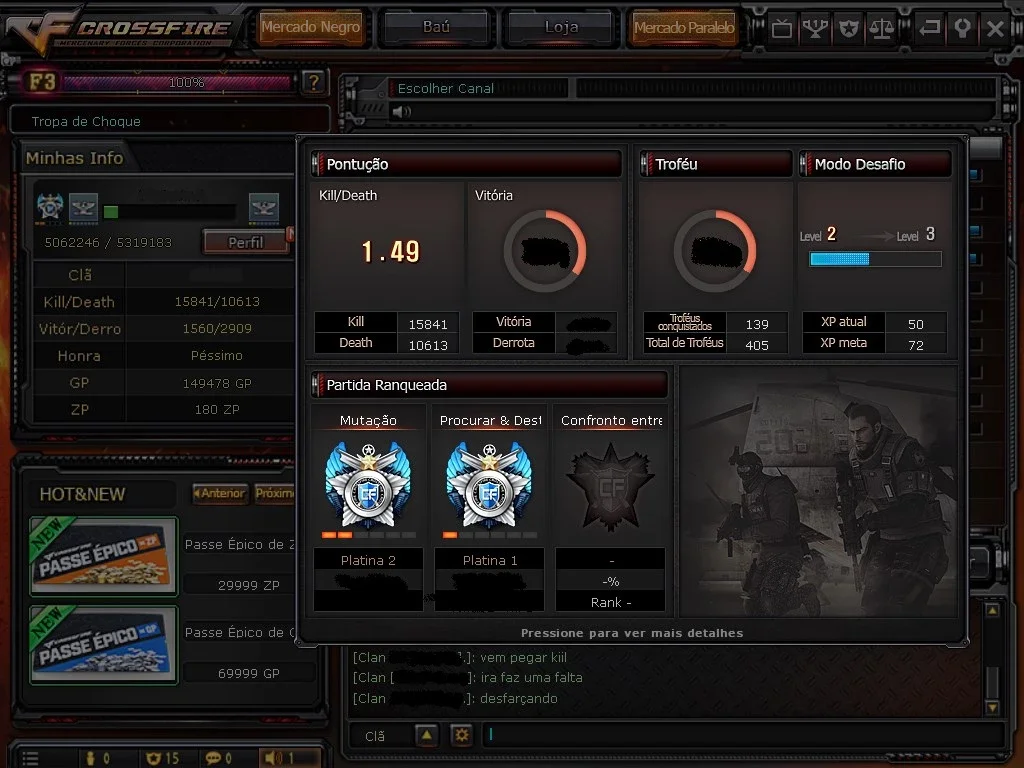Screen dimensions: 1024x768
Task: Click the 149478 GP balance
Action: coord(217,383)
